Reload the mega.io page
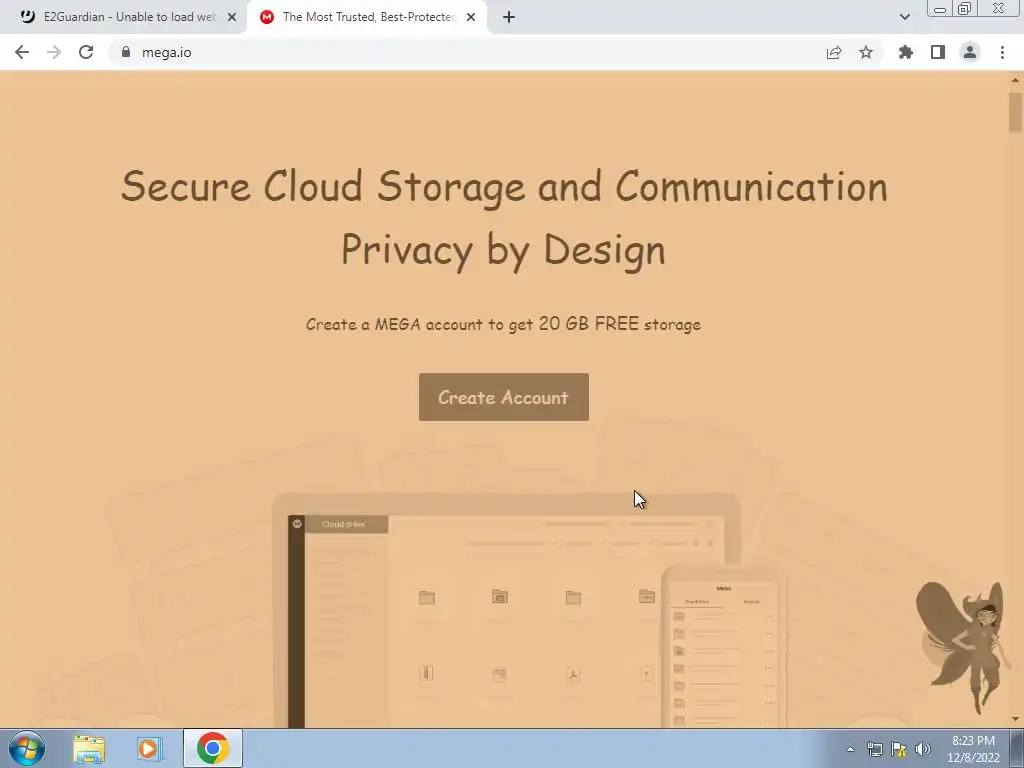 (86, 52)
